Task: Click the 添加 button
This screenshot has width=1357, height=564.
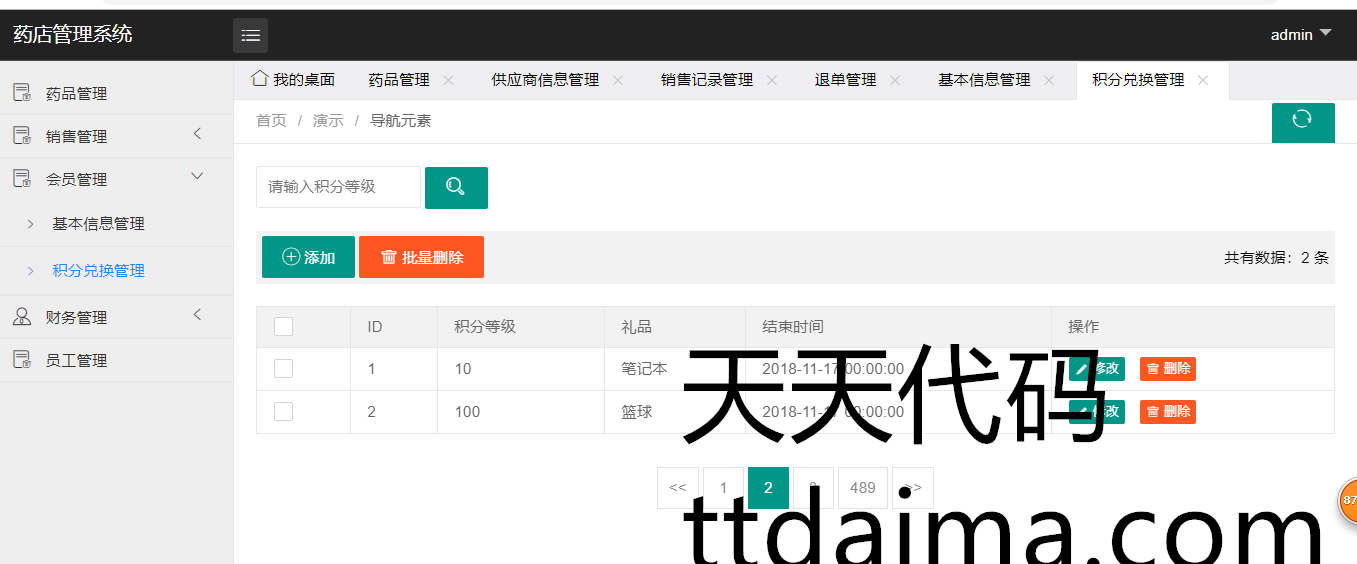Action: point(308,257)
